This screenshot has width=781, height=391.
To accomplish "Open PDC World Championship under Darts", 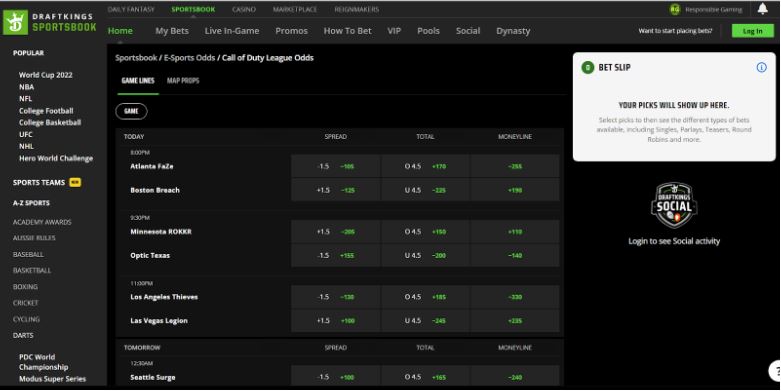I will [44, 362].
